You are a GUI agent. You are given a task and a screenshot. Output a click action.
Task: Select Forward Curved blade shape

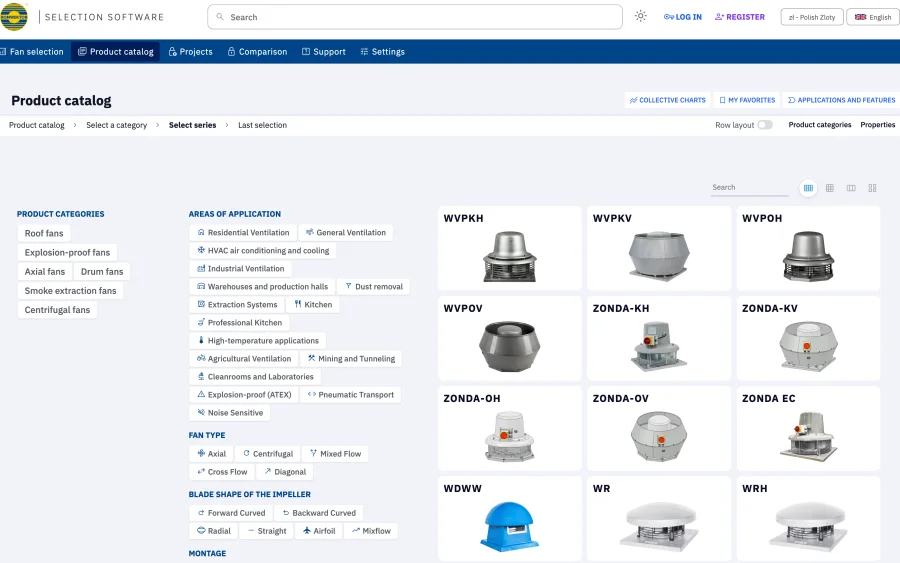[231, 513]
